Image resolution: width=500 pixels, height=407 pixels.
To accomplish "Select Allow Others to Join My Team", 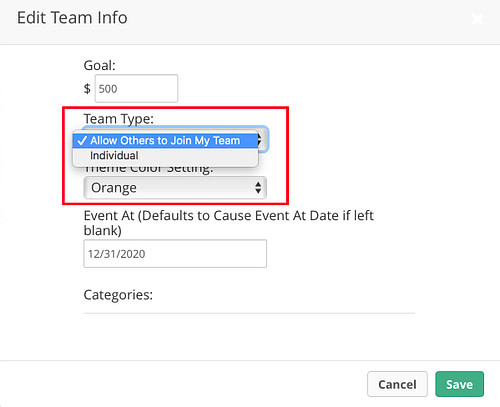I will 165,140.
